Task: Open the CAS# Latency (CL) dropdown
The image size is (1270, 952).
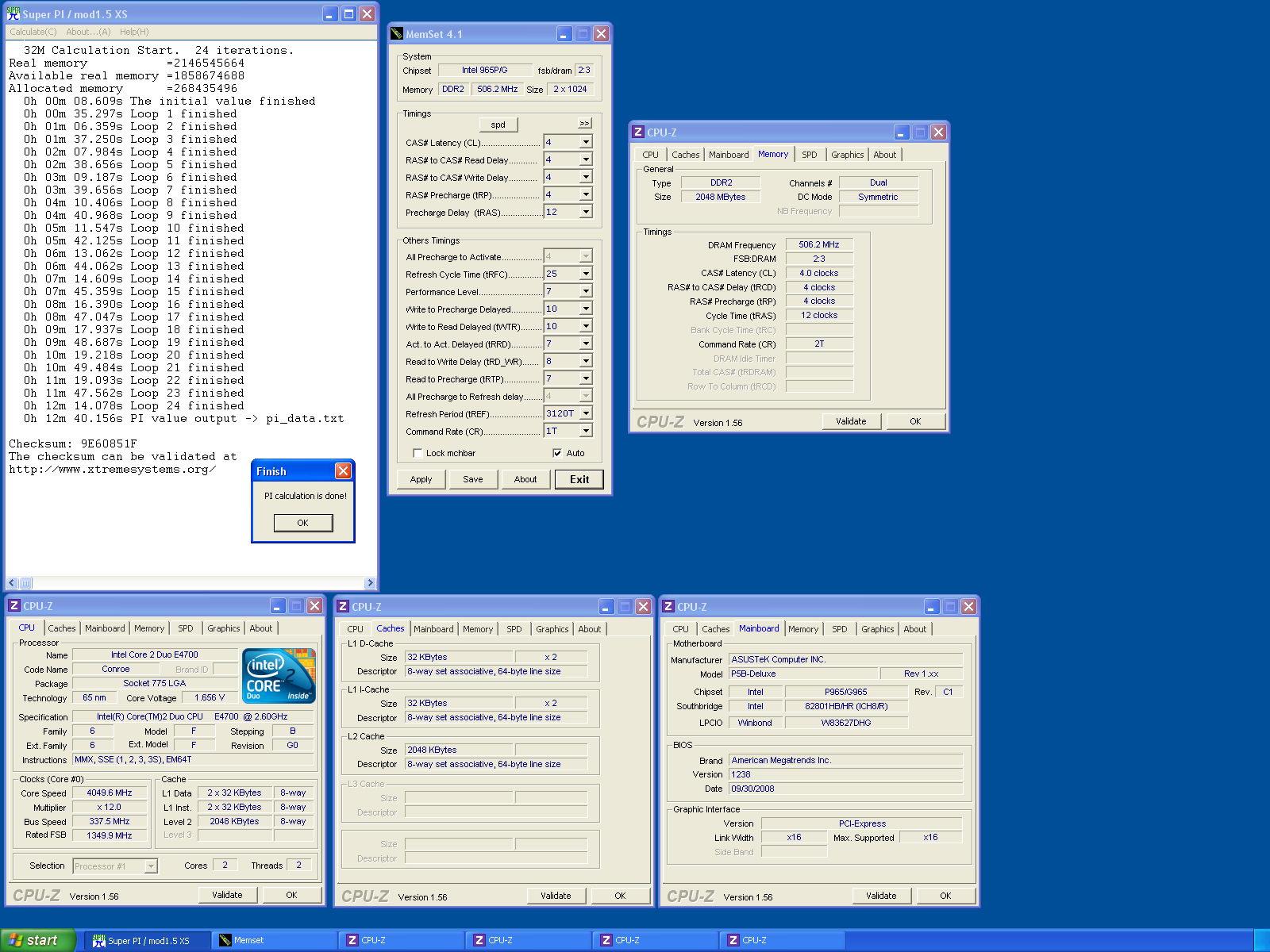Action: [x=586, y=143]
